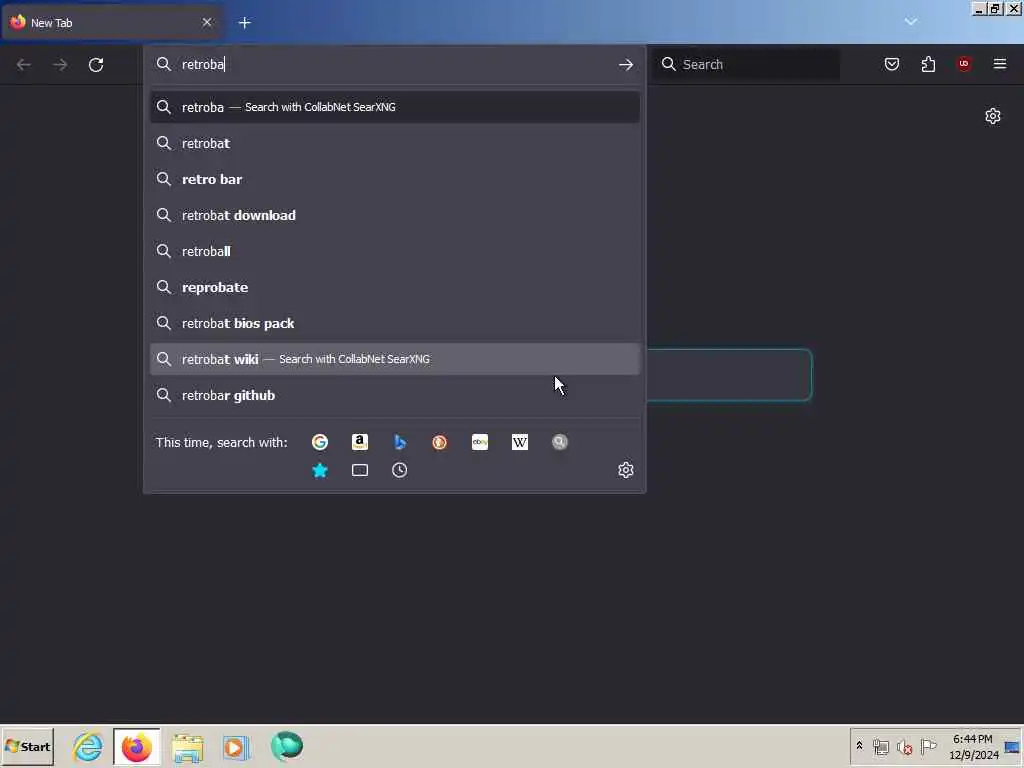Choose suggestion 'retroba — Search with CollabNet SearXNG'
Image resolution: width=1024 pixels, height=768 pixels.
(x=394, y=107)
